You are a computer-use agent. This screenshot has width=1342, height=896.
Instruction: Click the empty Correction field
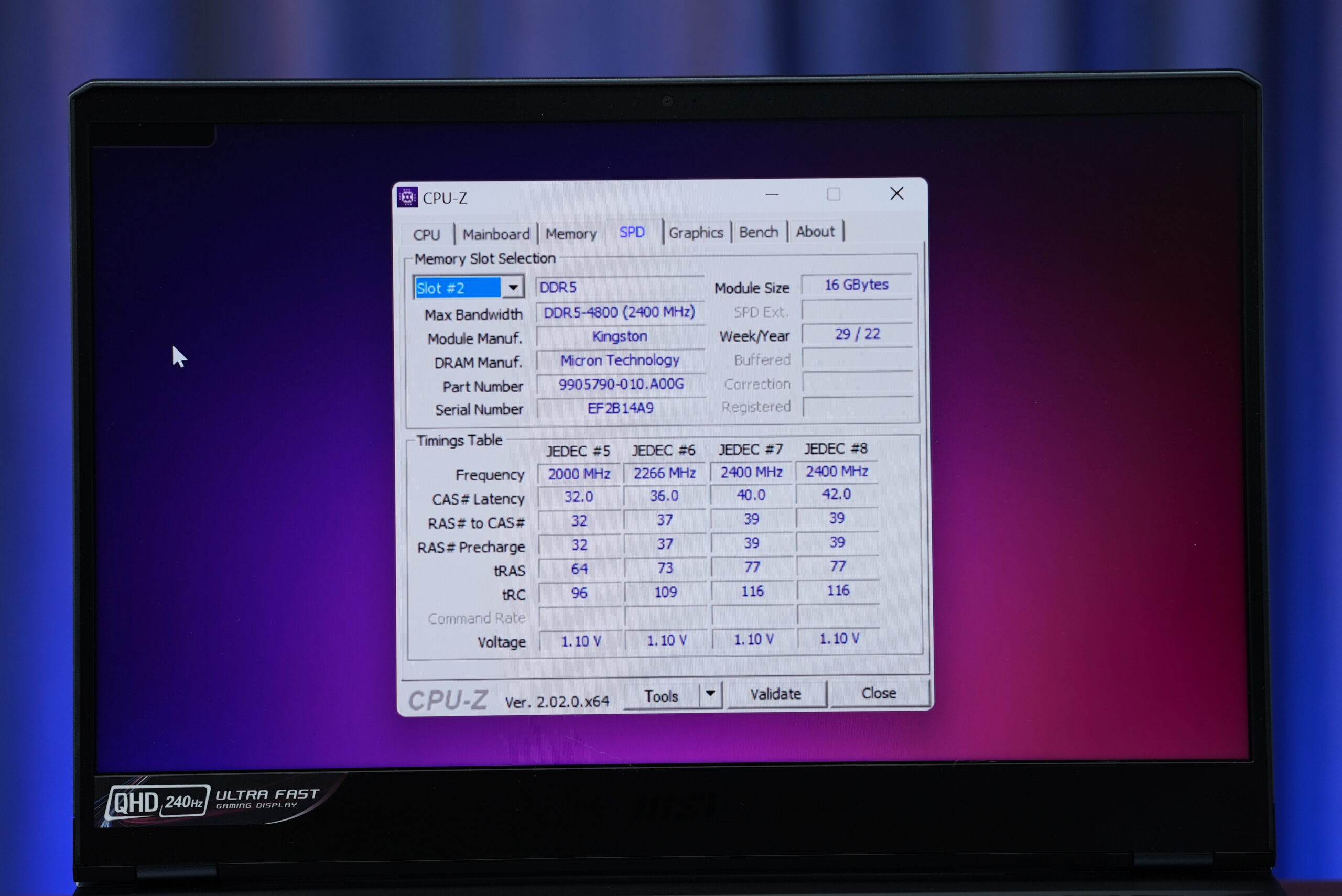[x=857, y=383]
